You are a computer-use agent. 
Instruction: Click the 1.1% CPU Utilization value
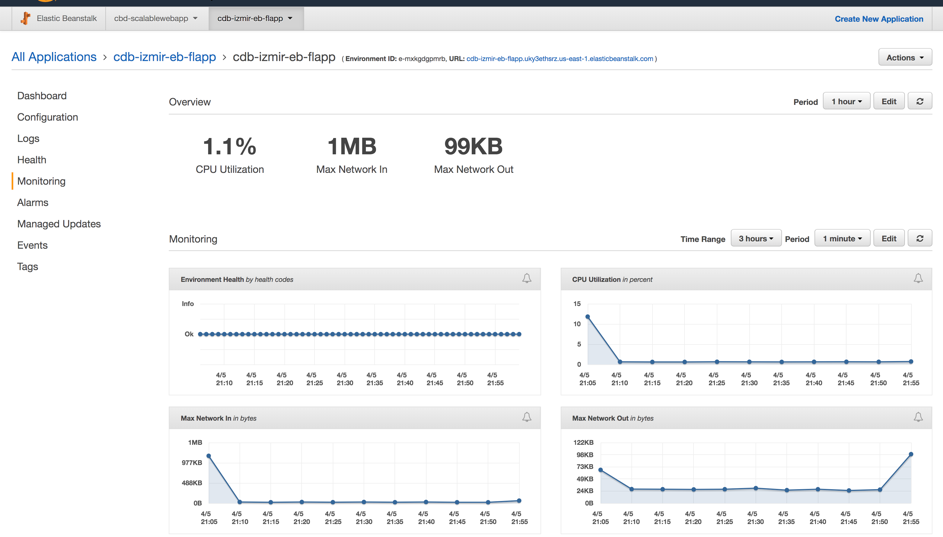(x=230, y=146)
